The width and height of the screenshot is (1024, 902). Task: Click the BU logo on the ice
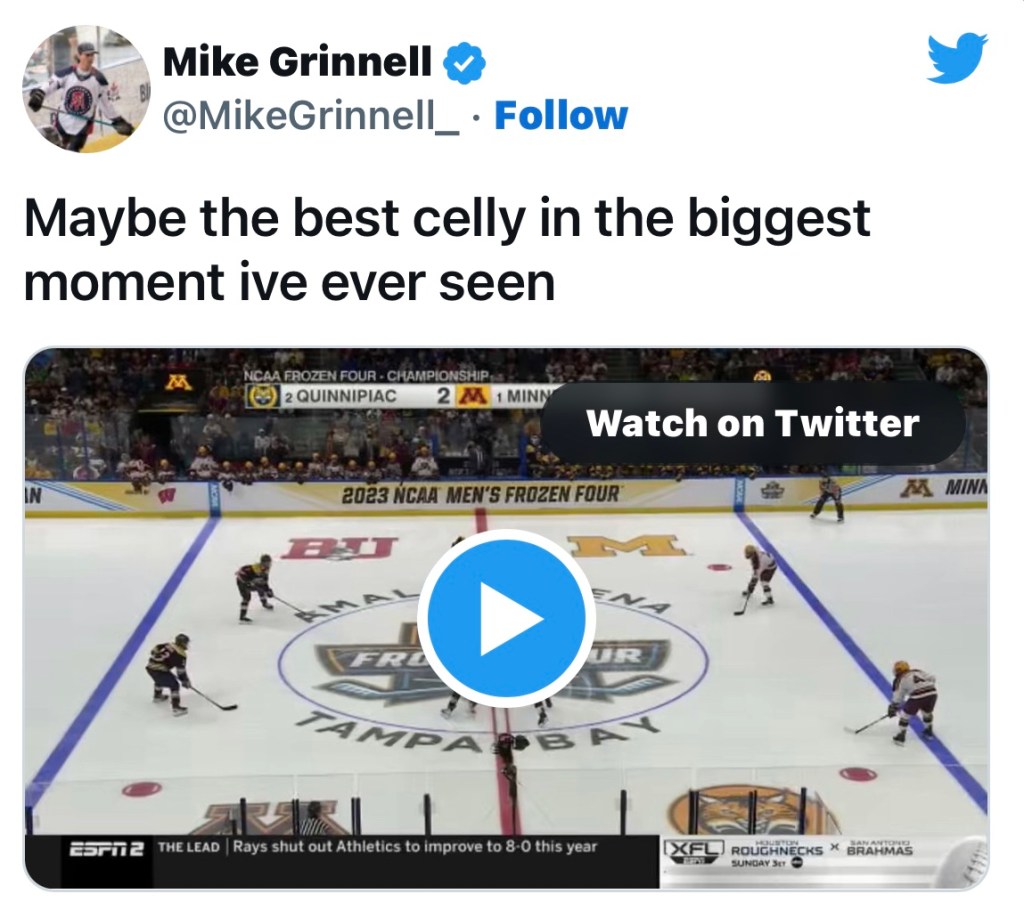(x=340, y=548)
